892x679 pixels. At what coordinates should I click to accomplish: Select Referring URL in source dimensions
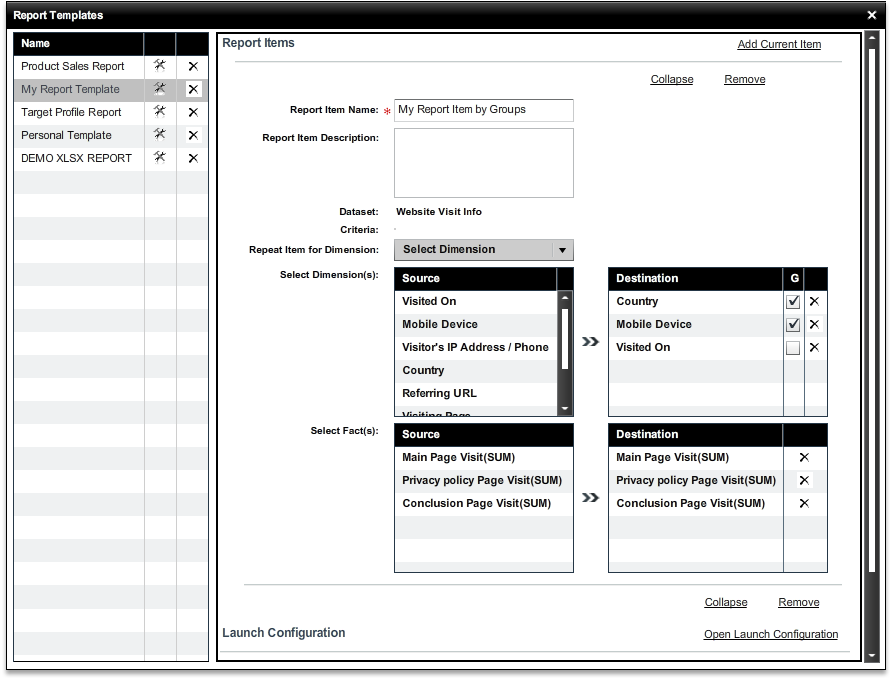click(439, 393)
